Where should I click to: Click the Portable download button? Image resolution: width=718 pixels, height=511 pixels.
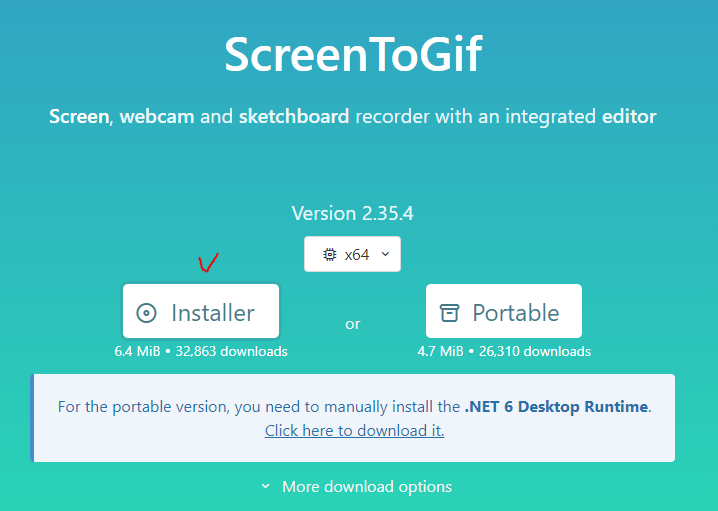tap(504, 311)
